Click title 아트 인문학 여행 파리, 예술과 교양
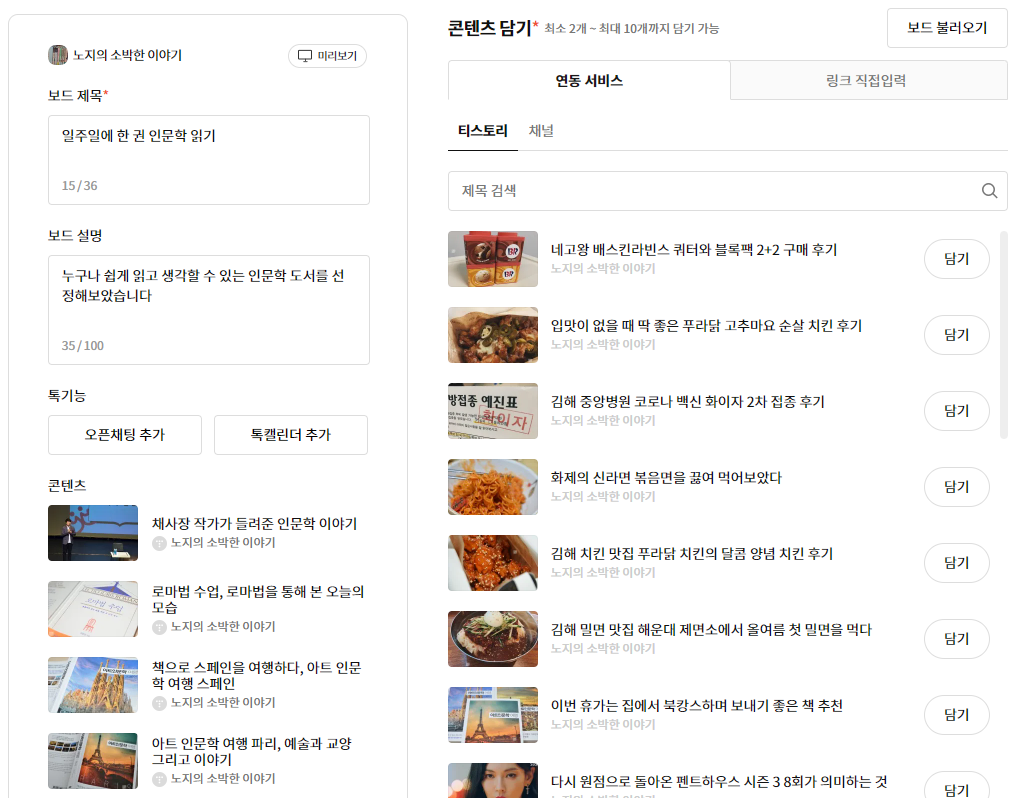 coord(252,751)
